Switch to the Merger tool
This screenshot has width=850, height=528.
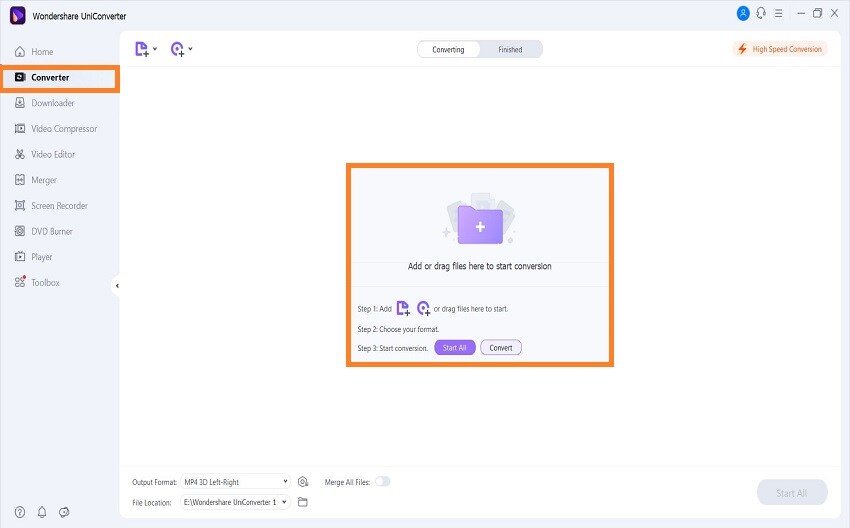pyautogui.click(x=36, y=180)
